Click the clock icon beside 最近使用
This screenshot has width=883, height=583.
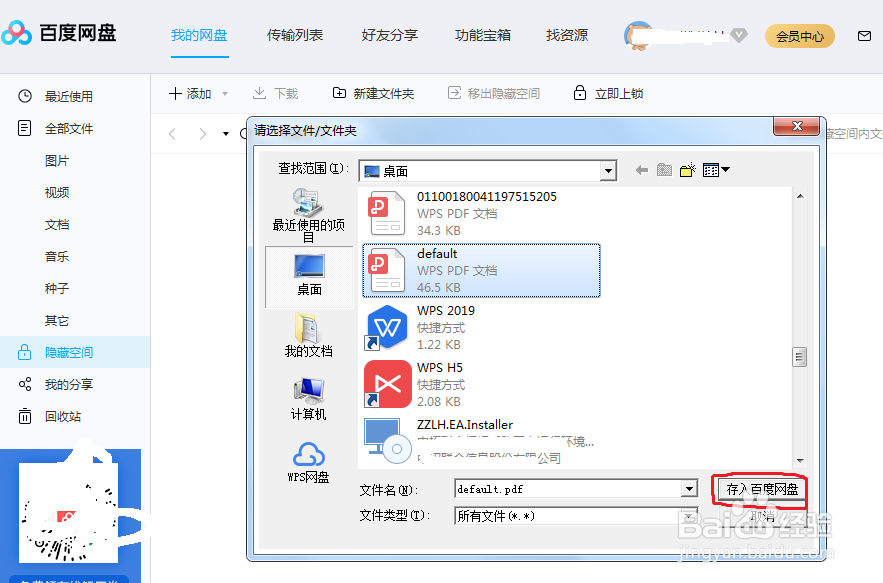tap(25, 96)
